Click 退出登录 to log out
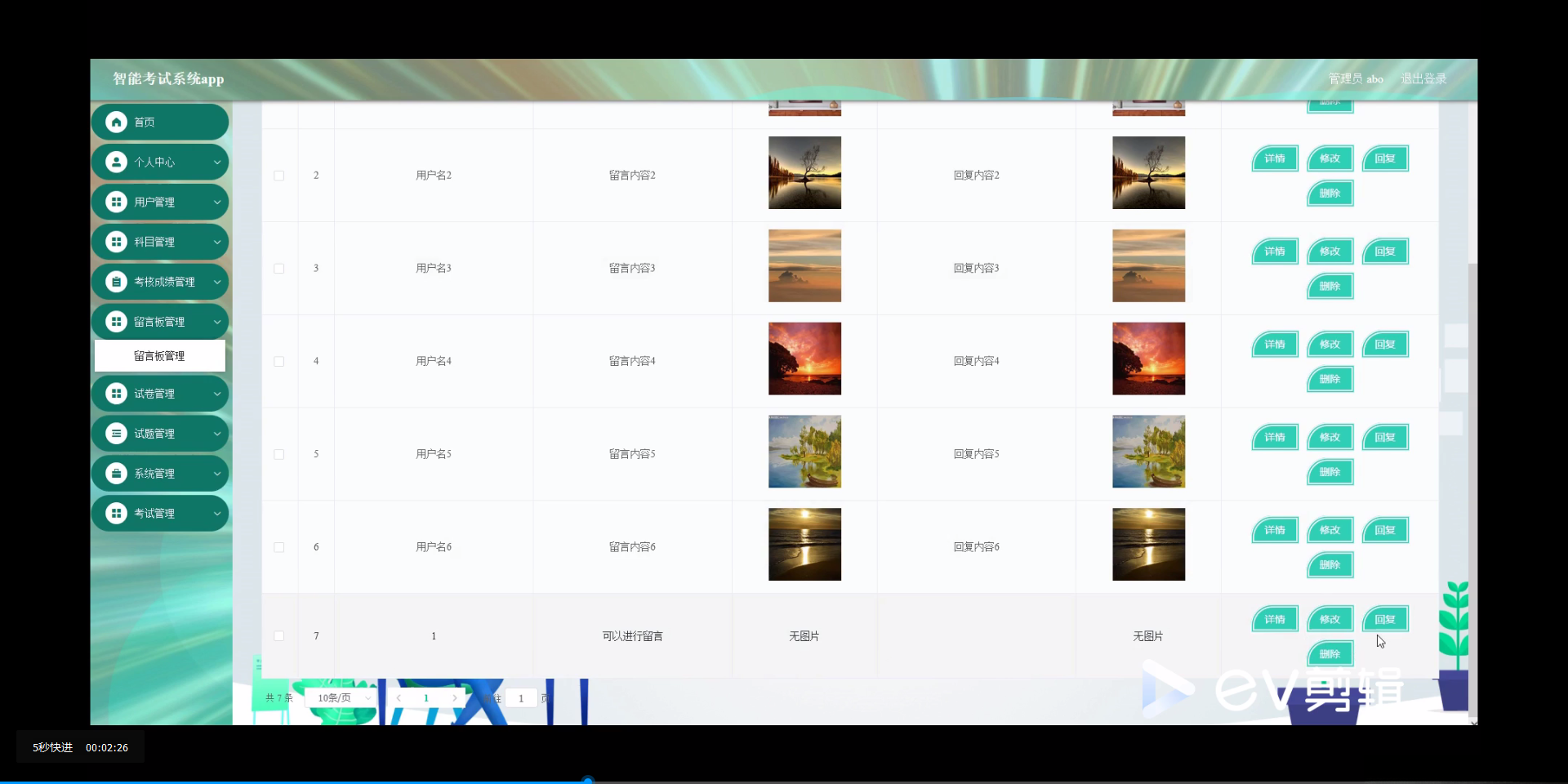1568x784 pixels. (x=1423, y=78)
